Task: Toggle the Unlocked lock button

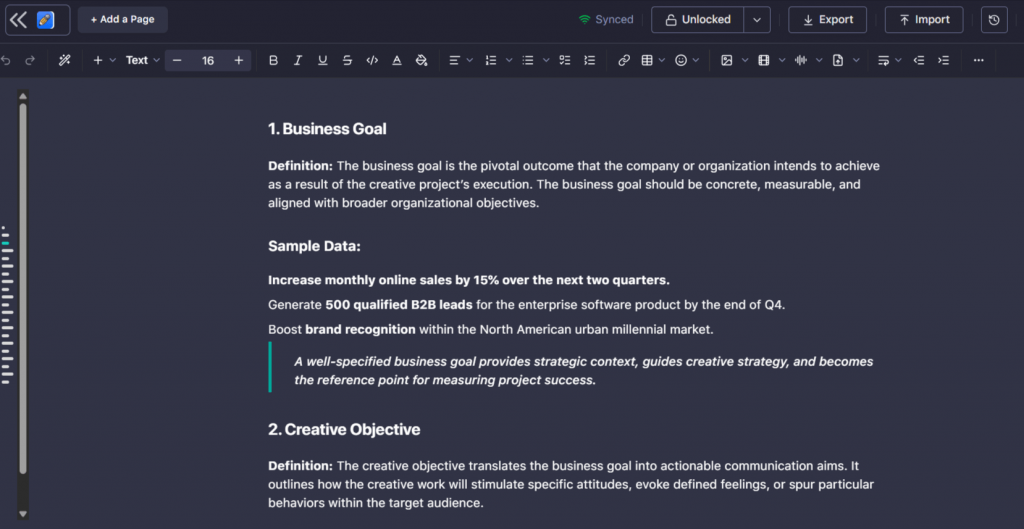Action: coord(697,20)
